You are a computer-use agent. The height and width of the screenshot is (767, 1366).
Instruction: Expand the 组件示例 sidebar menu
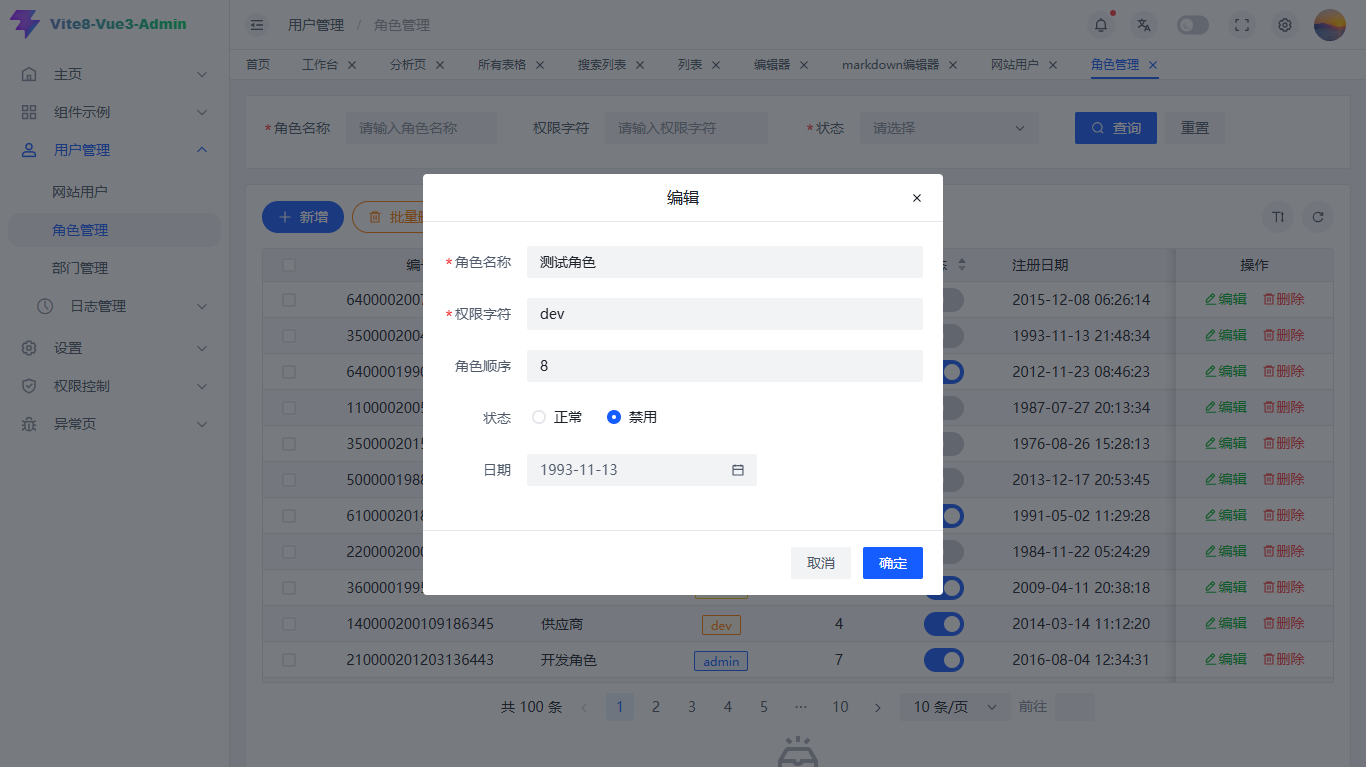[114, 112]
